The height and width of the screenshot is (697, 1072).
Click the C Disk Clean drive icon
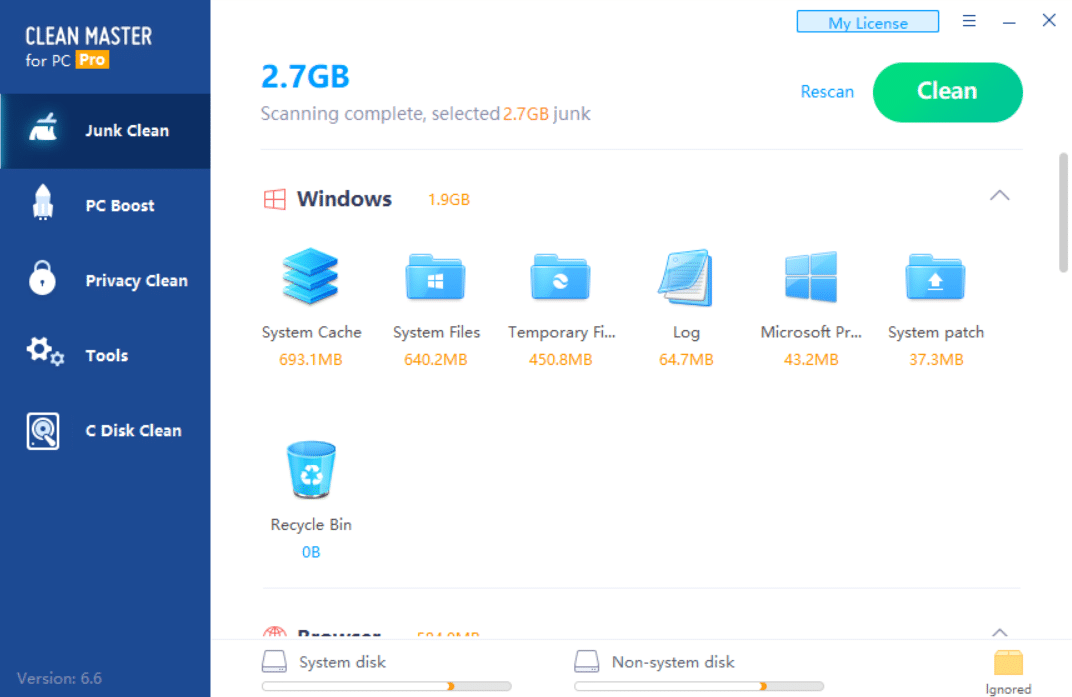pyautogui.click(x=43, y=431)
